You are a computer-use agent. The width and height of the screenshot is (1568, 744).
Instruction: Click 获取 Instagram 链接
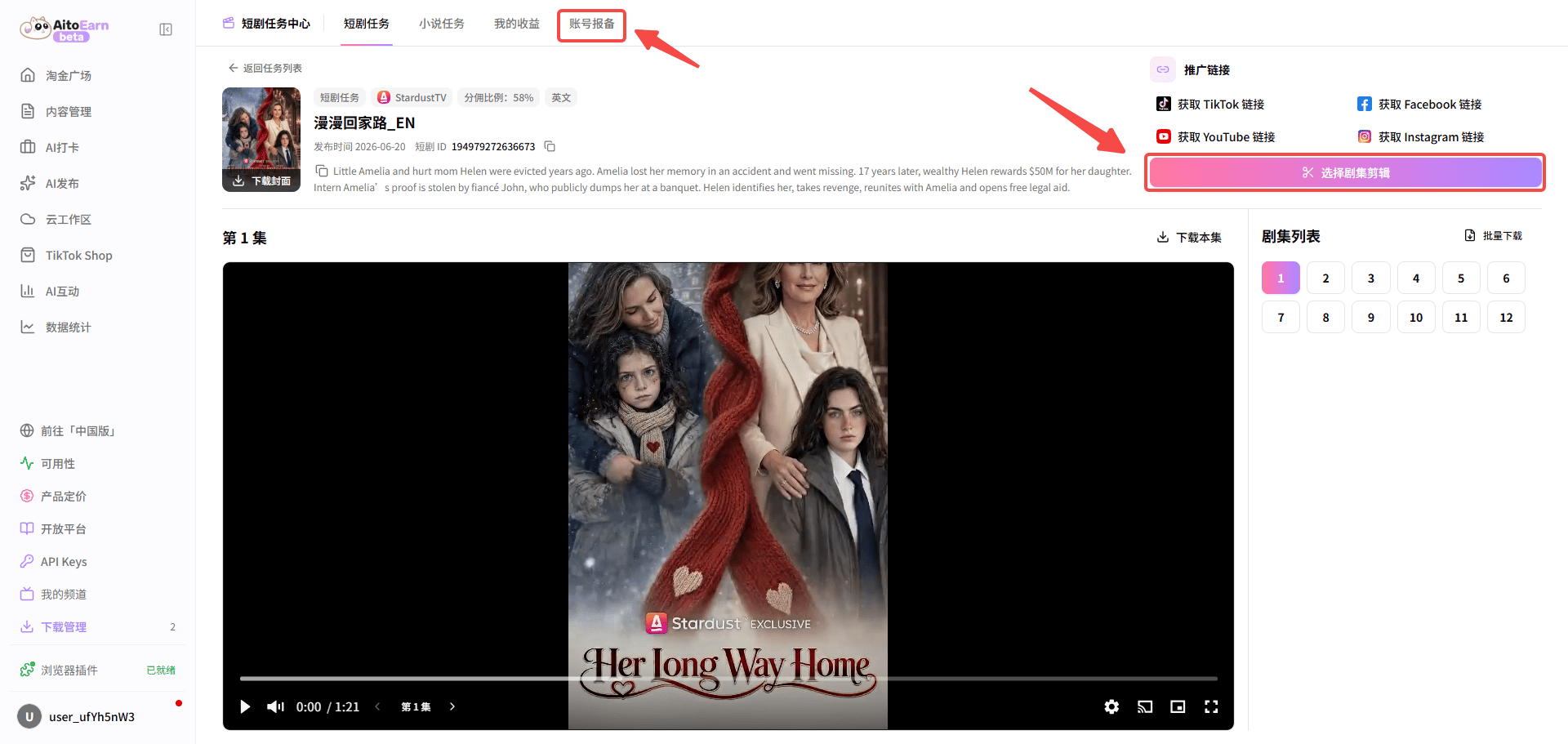click(1421, 136)
